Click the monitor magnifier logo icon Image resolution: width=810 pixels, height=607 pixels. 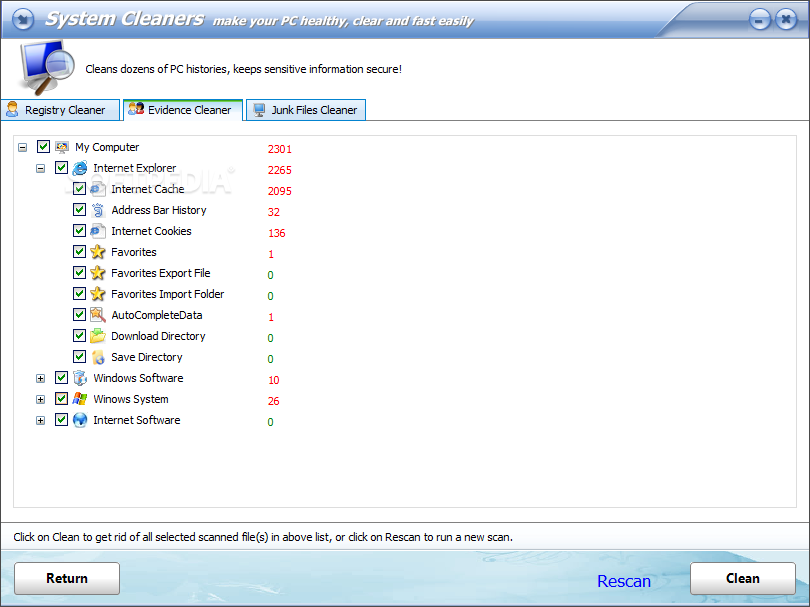(46, 67)
